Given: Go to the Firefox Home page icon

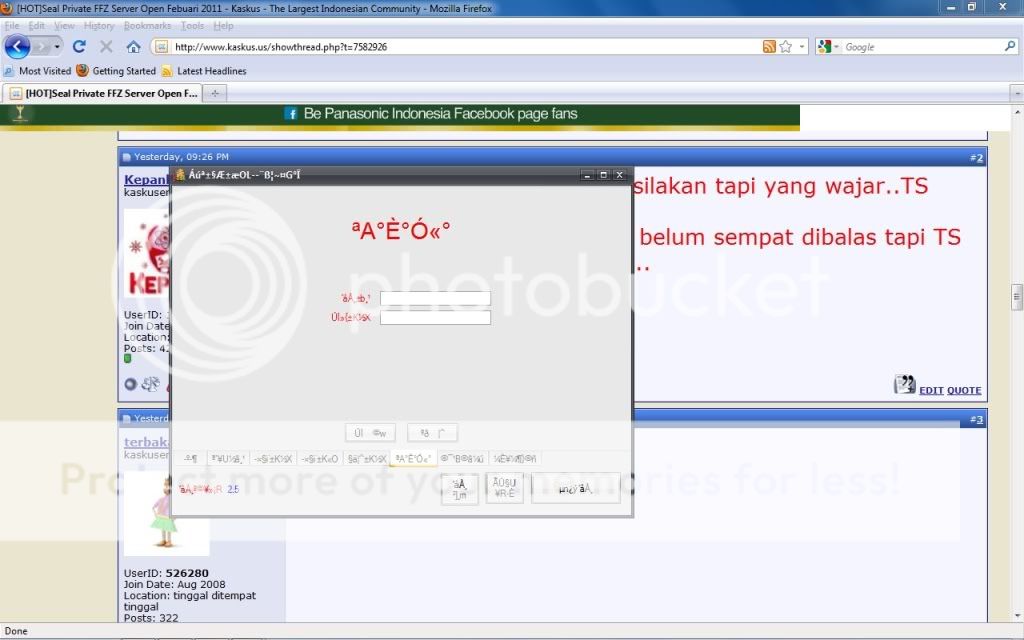Looking at the screenshot, I should coord(133,46).
